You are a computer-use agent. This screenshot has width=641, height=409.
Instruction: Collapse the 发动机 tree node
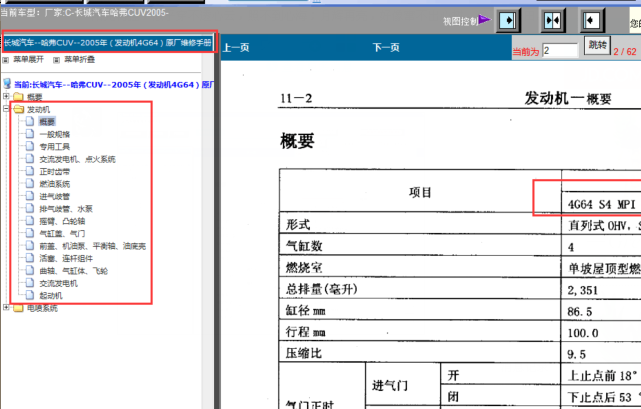(x=6, y=109)
